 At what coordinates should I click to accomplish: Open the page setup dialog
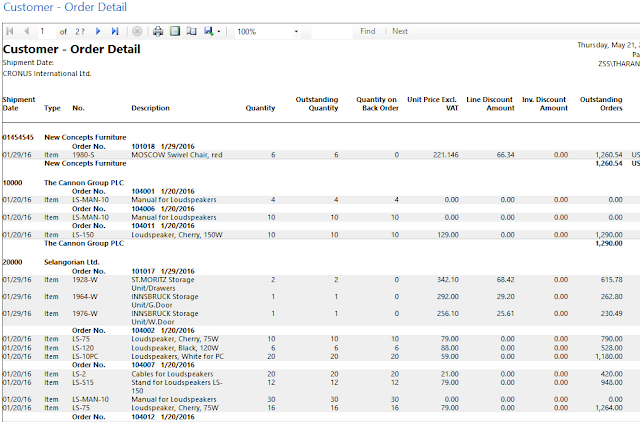tap(191, 32)
